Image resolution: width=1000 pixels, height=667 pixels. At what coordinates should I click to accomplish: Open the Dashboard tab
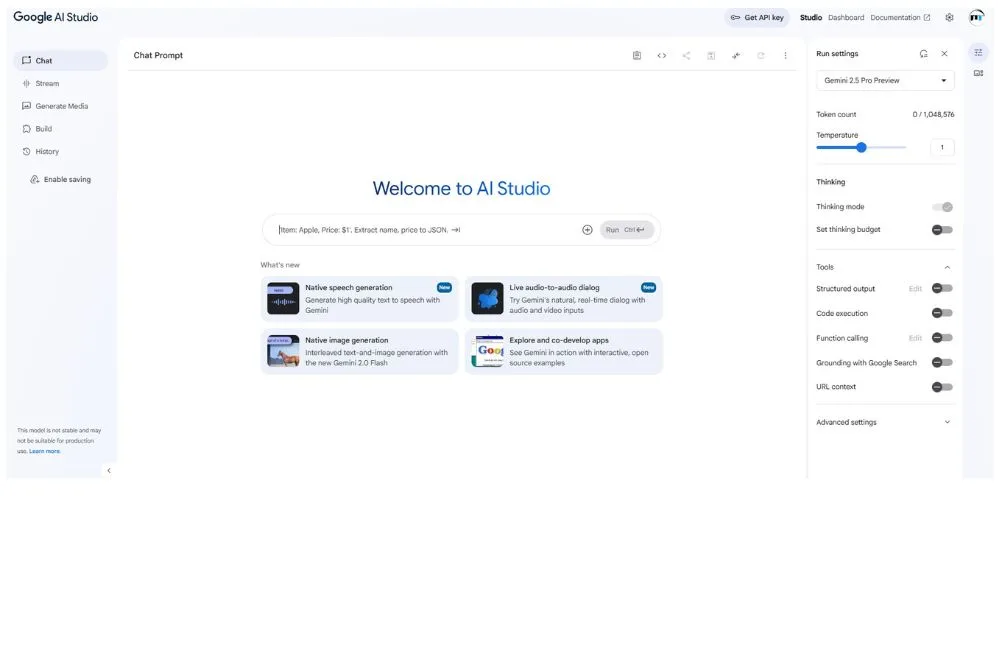coord(846,18)
